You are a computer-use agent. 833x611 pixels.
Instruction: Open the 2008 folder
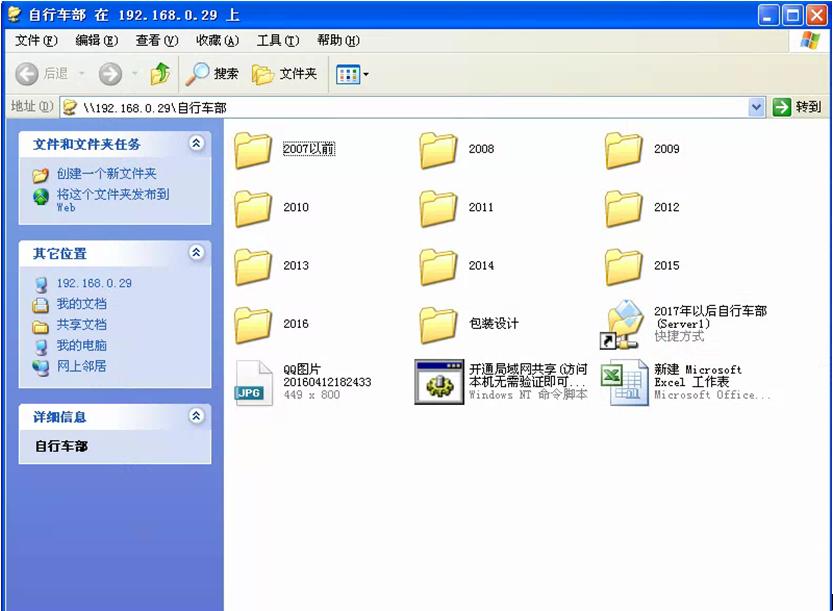tap(437, 150)
